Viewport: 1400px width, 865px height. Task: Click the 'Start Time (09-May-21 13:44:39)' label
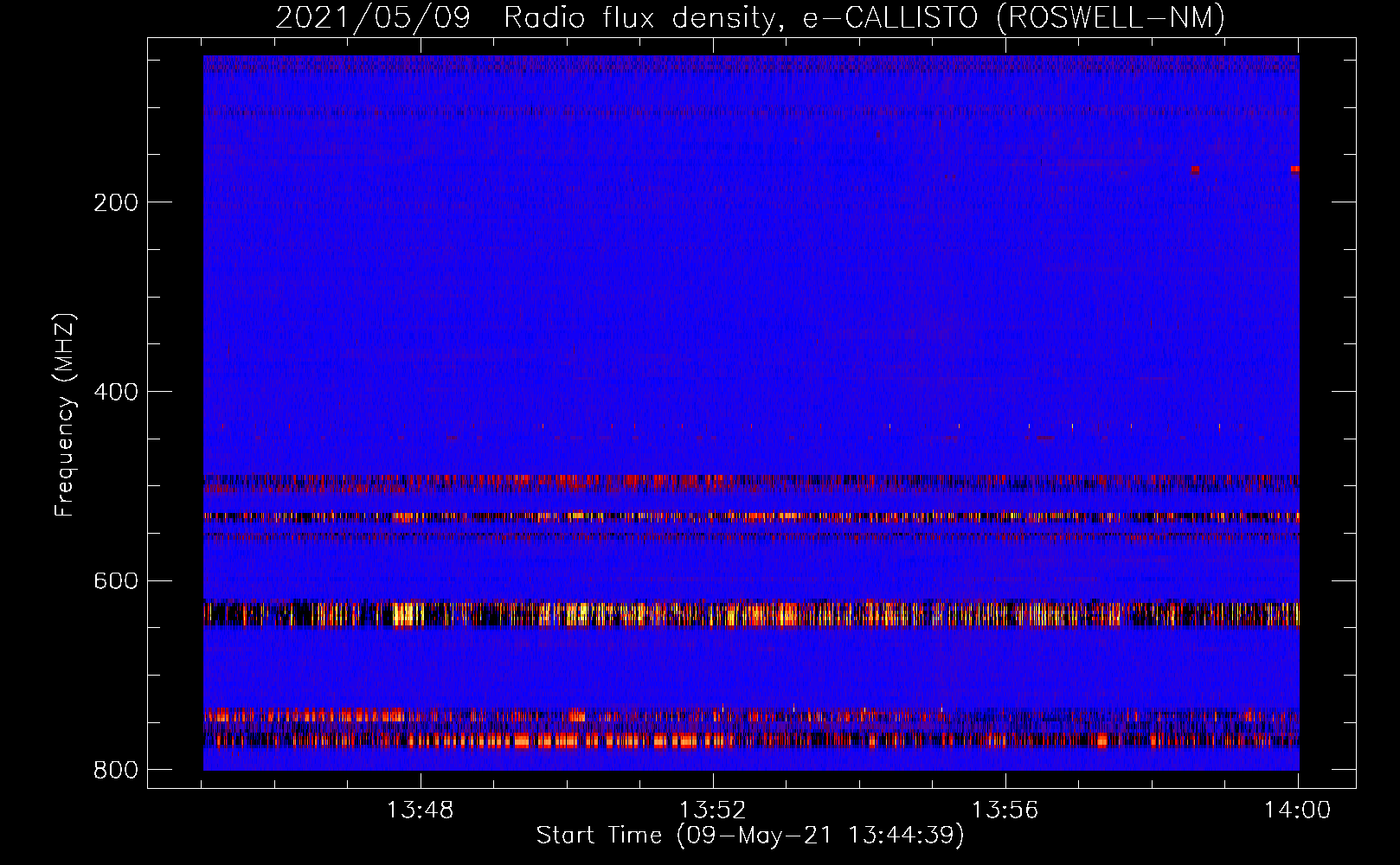click(750, 836)
